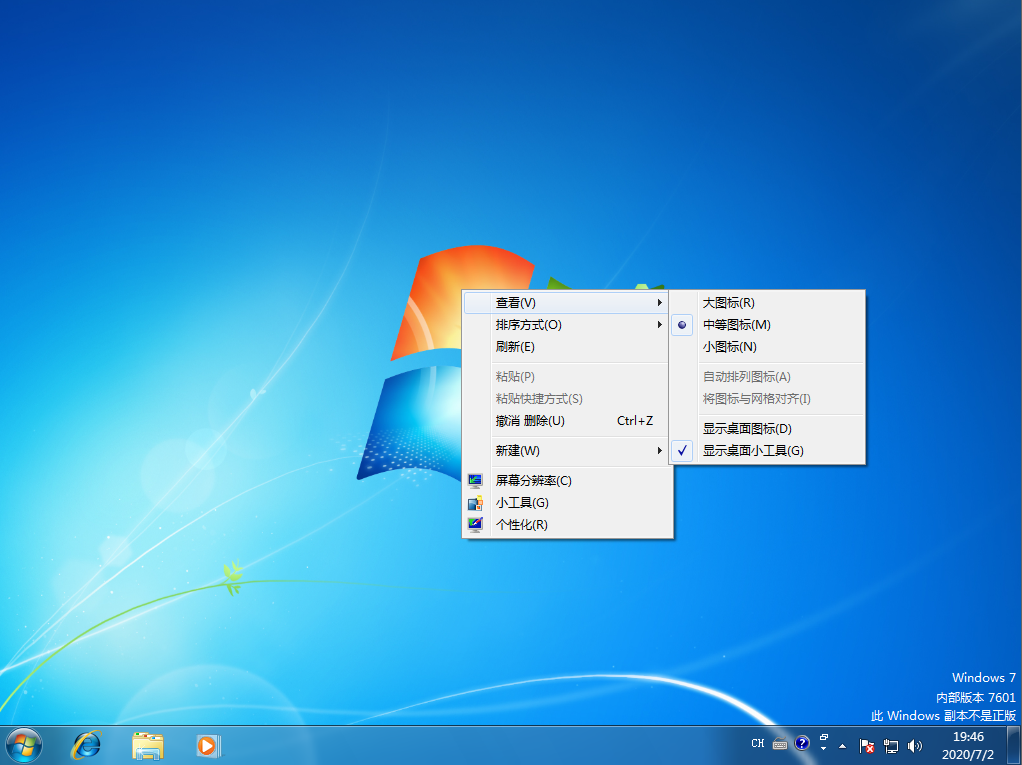Viewport: 1022px width, 765px height.
Task: Click the volume speaker icon in system tray
Action: coord(915,744)
